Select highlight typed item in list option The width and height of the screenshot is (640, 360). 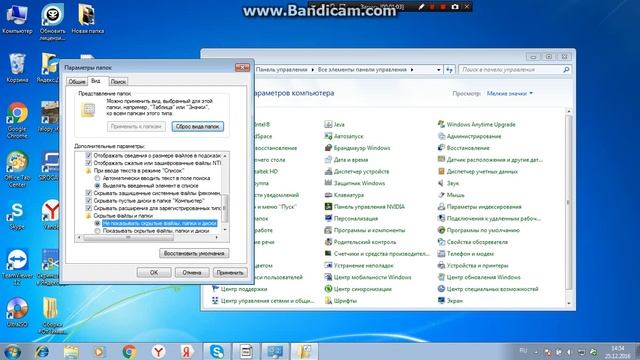[x=97, y=186]
